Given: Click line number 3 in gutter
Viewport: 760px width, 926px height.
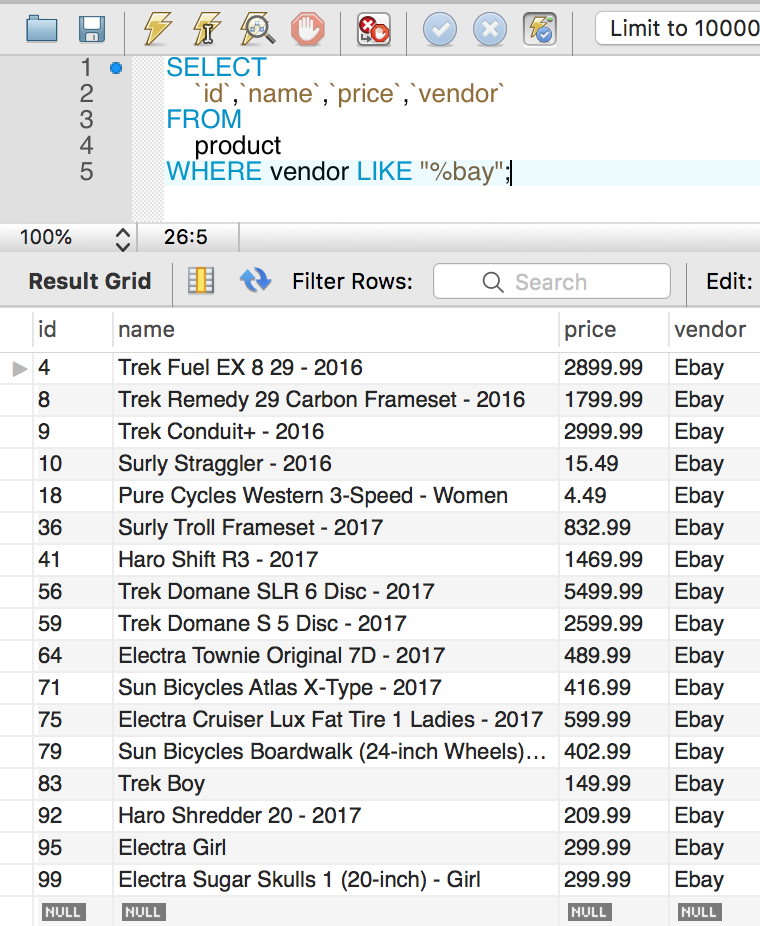Looking at the screenshot, I should click(x=86, y=120).
